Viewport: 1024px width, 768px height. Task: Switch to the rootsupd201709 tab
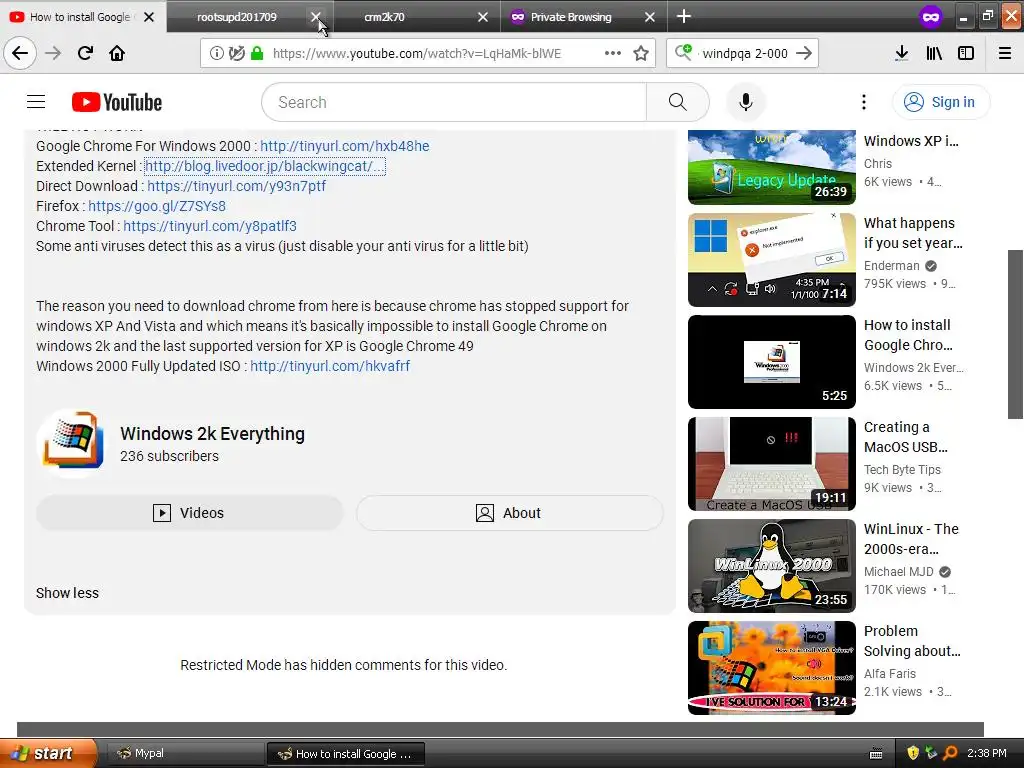(x=236, y=17)
